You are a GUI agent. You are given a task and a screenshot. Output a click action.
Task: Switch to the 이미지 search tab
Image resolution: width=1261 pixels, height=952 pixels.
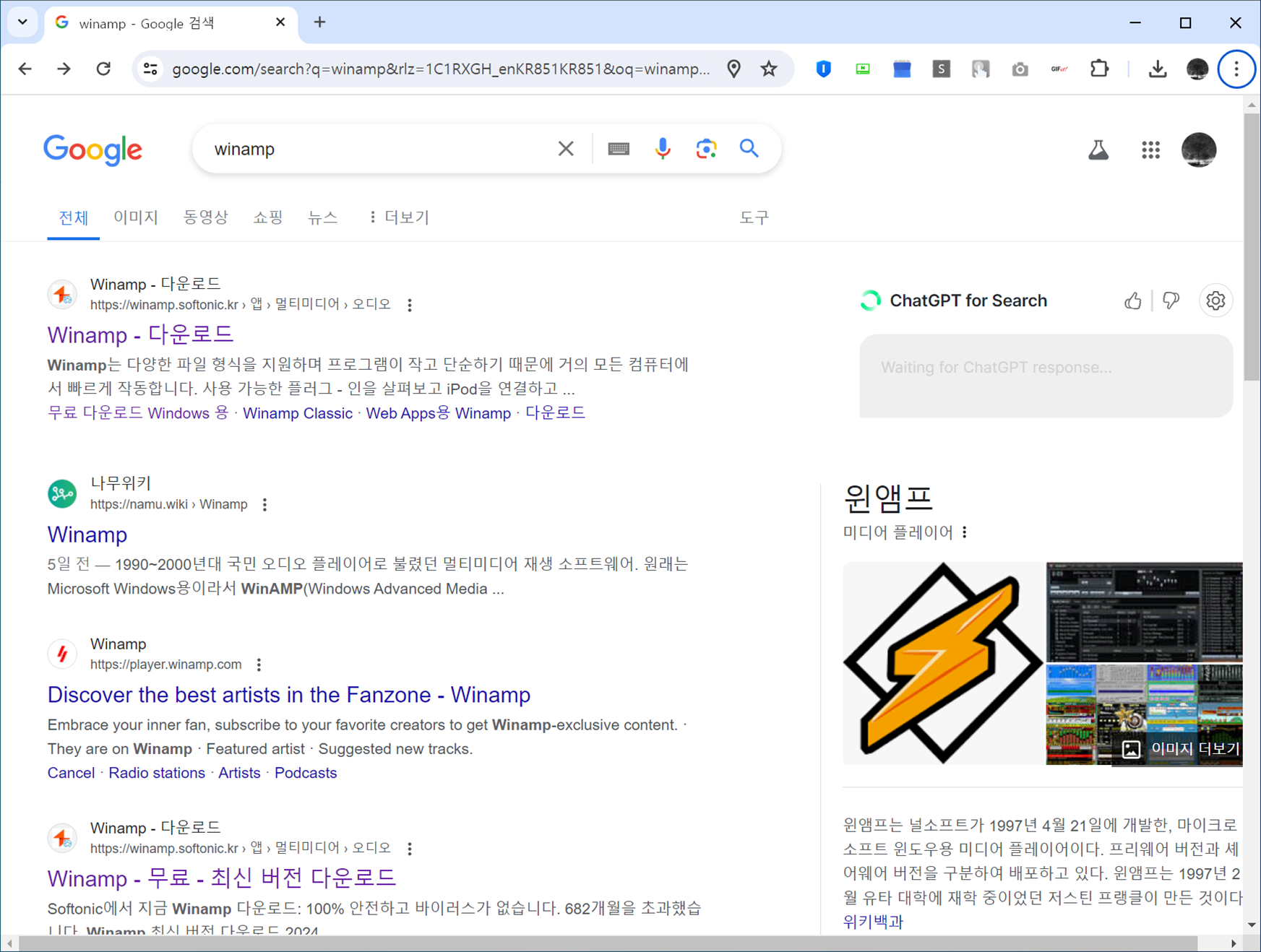click(135, 217)
